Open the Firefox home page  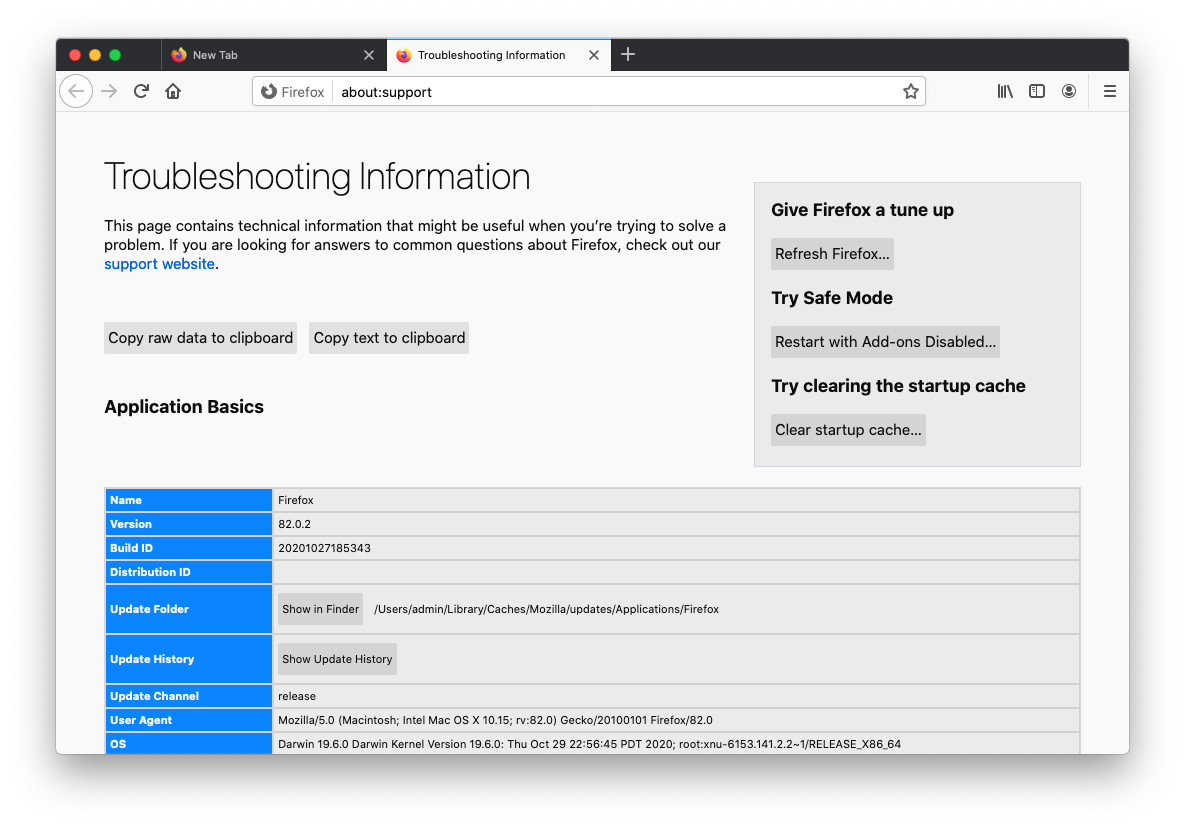pyautogui.click(x=173, y=91)
